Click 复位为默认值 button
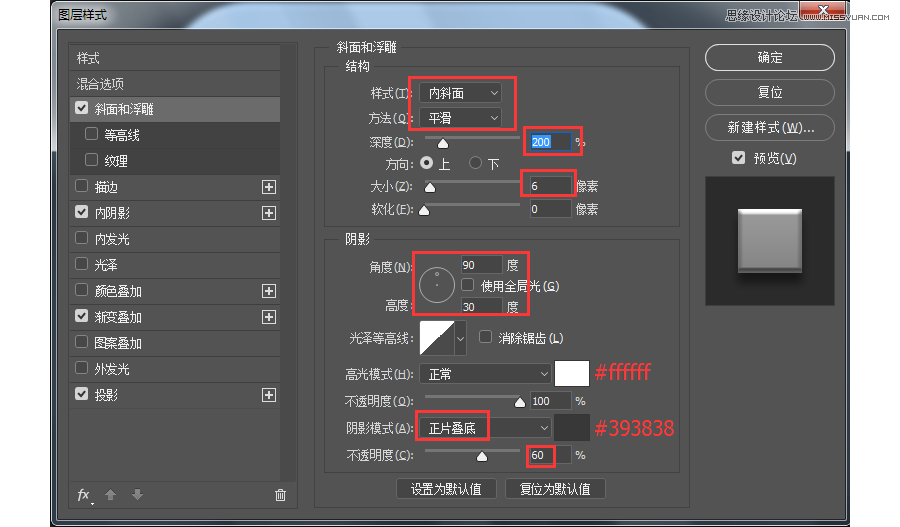This screenshot has width=900, height=527. 555,489
